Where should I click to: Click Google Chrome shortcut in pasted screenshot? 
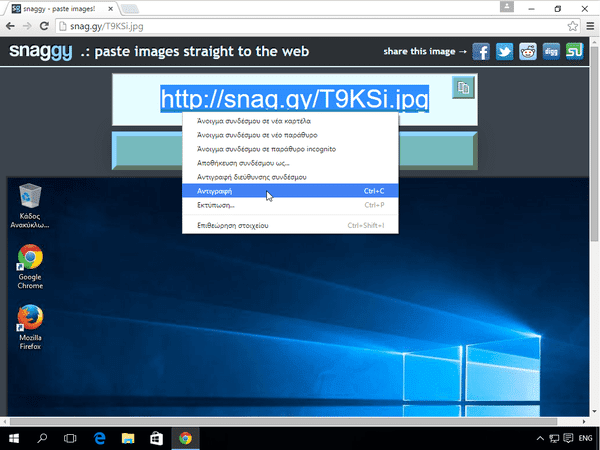(x=30, y=267)
